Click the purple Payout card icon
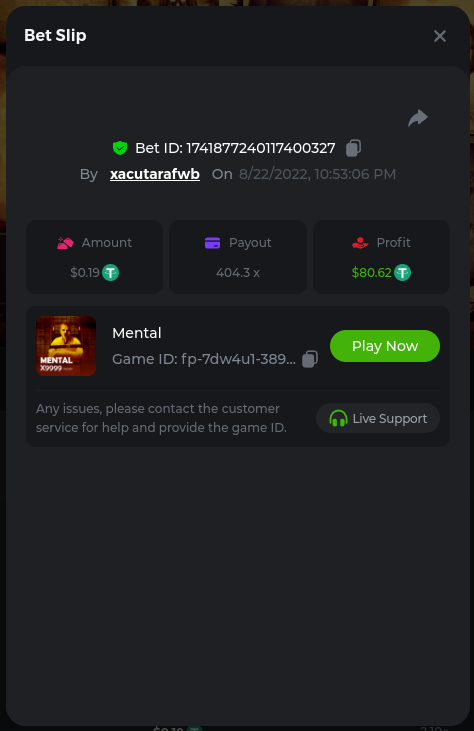 pos(213,243)
